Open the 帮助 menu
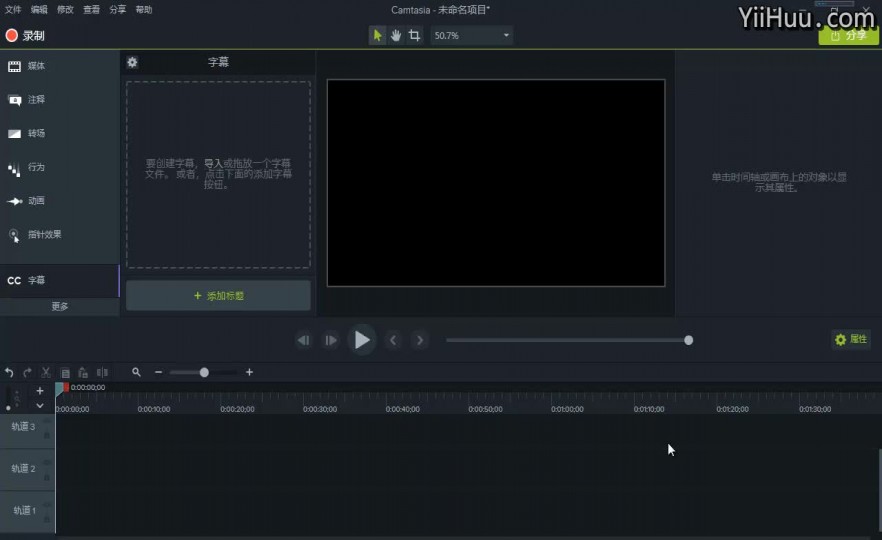Screen dimensions: 882x540 coord(144,10)
